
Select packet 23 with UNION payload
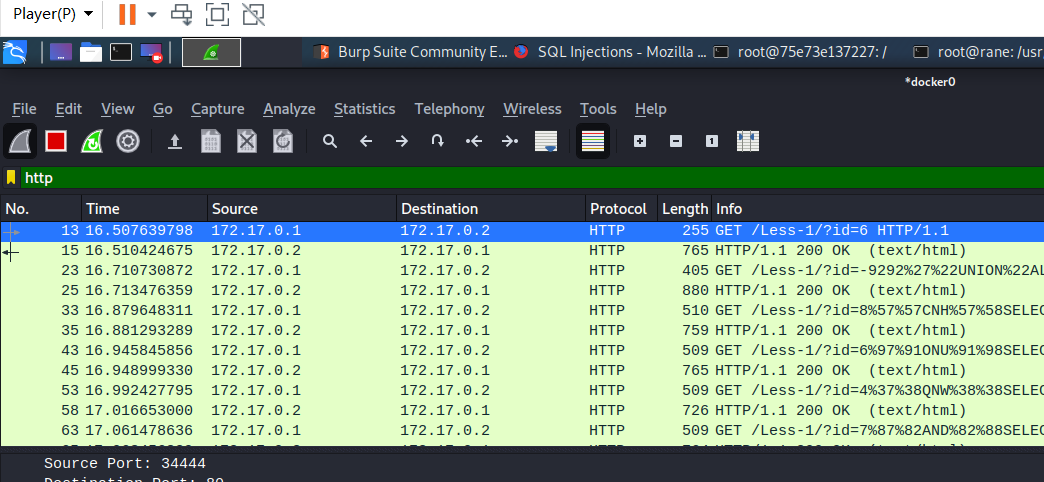(522, 271)
